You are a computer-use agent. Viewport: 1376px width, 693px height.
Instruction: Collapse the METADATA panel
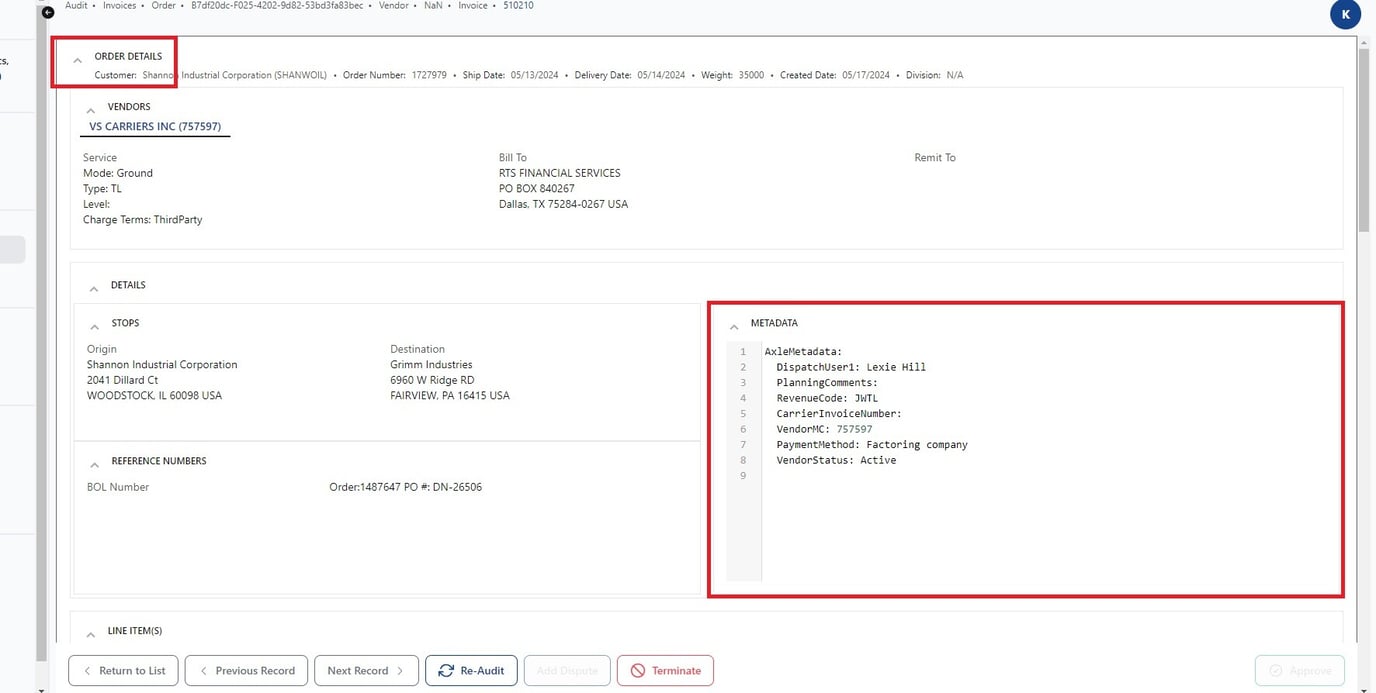point(735,324)
